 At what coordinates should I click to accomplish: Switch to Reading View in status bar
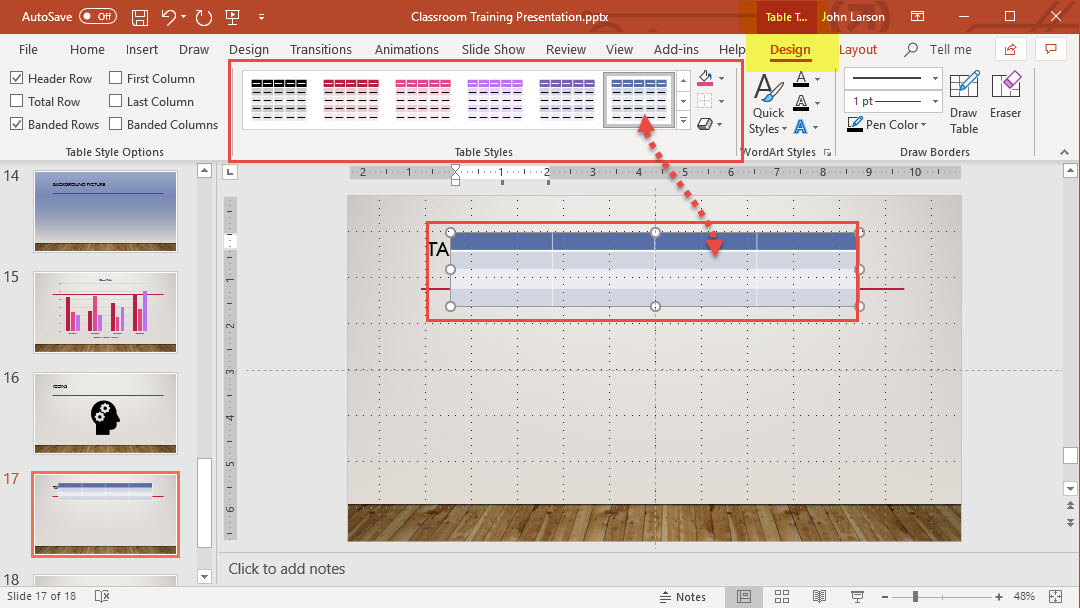click(x=820, y=597)
